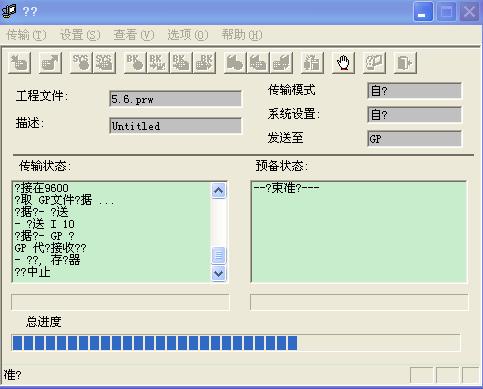Click the down arrow of the transfer status scrollbar

tap(219, 273)
